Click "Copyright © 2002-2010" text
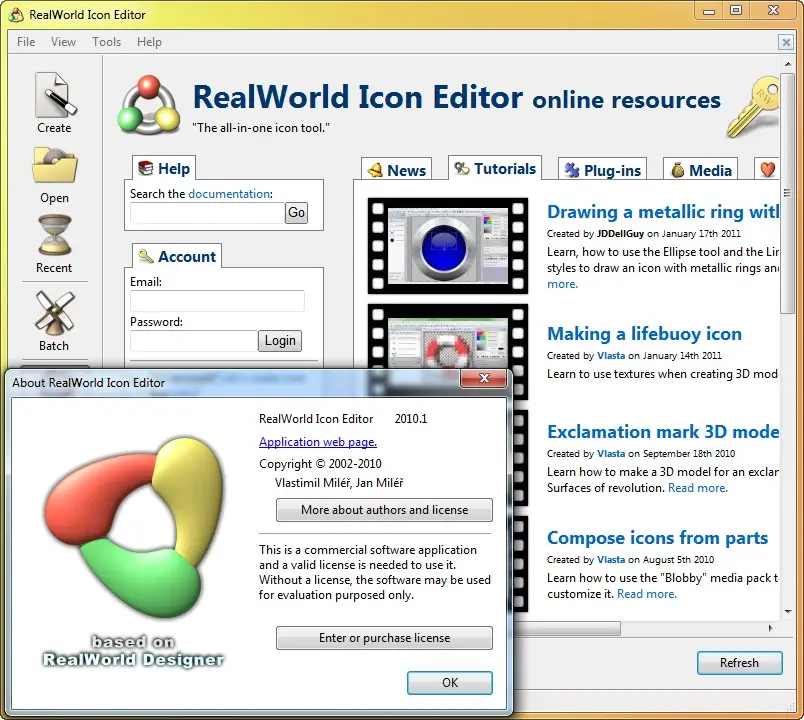The image size is (804, 720). (320, 464)
